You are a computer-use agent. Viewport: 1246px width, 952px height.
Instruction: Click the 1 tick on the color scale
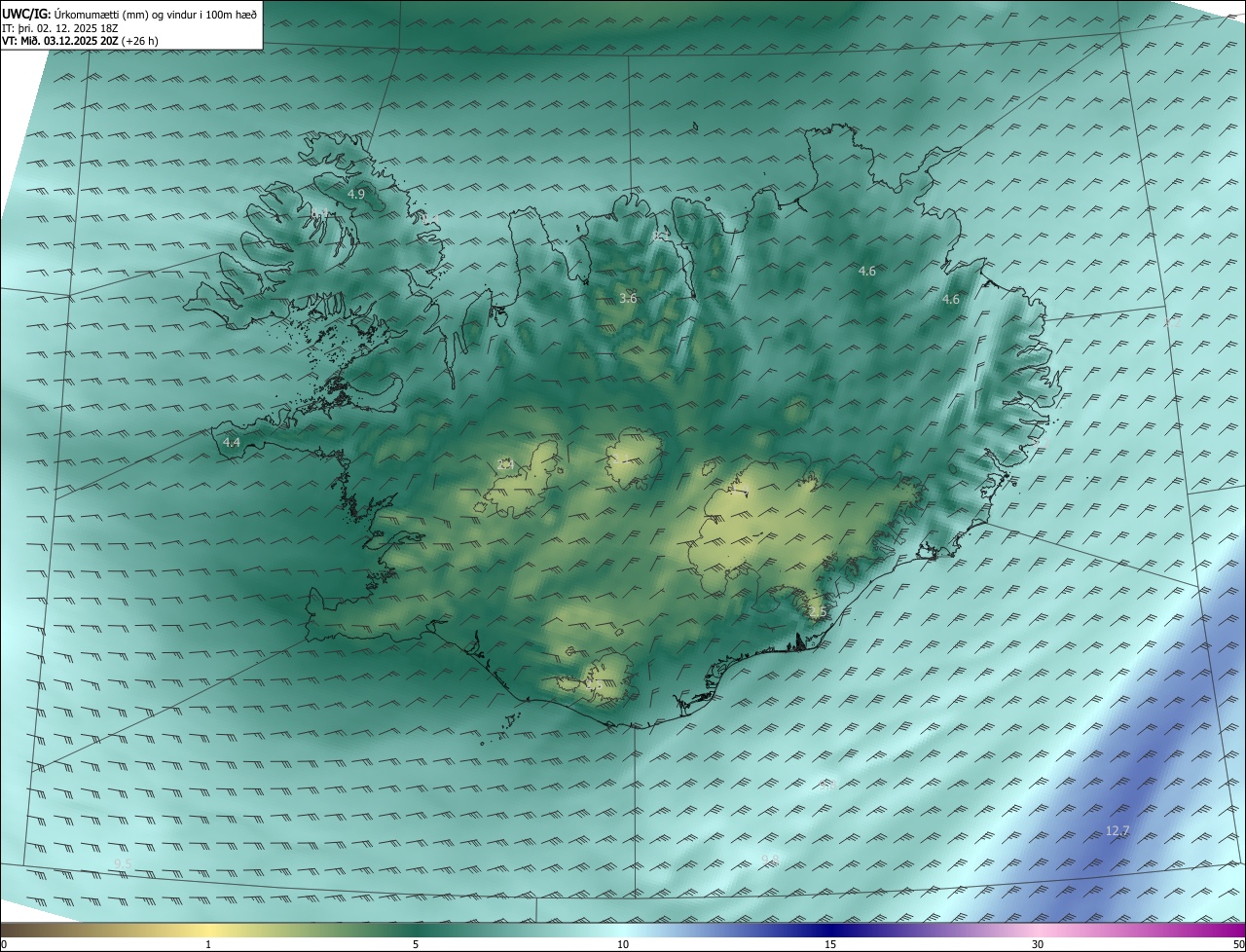click(208, 944)
